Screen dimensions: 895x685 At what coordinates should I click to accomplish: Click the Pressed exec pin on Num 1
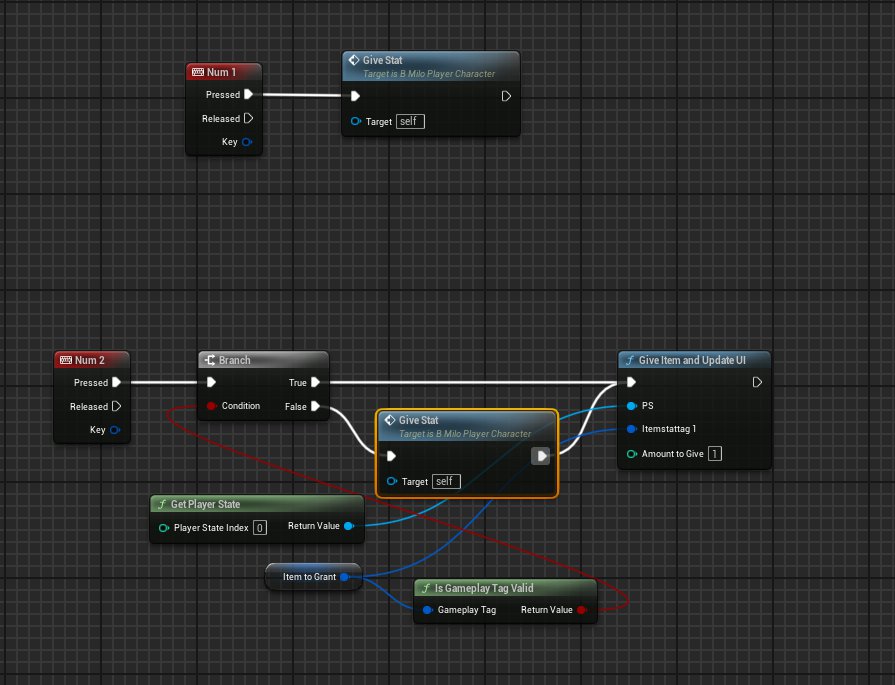tap(248, 95)
